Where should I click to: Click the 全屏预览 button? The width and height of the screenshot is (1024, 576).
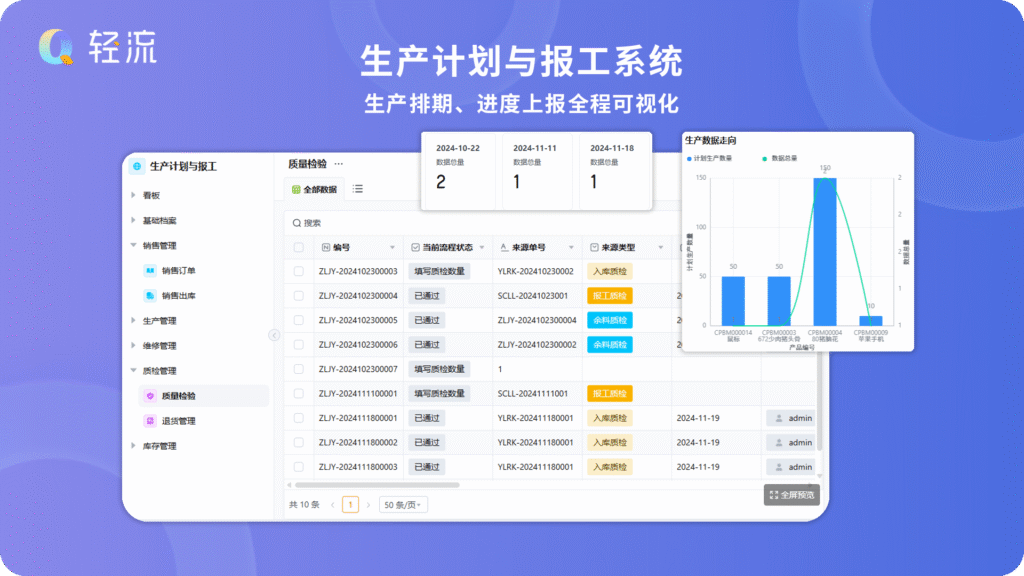coord(791,494)
